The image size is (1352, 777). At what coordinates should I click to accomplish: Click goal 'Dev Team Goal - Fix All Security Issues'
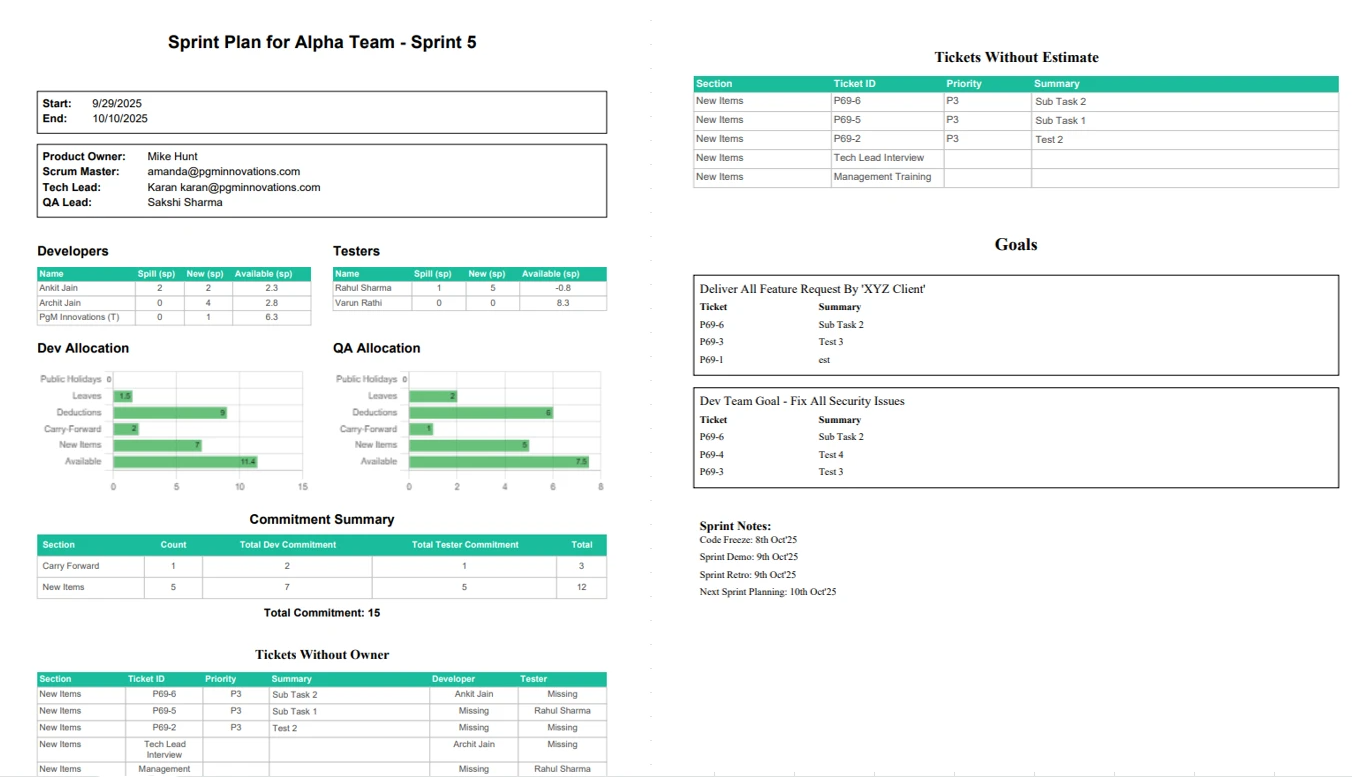[802, 401]
